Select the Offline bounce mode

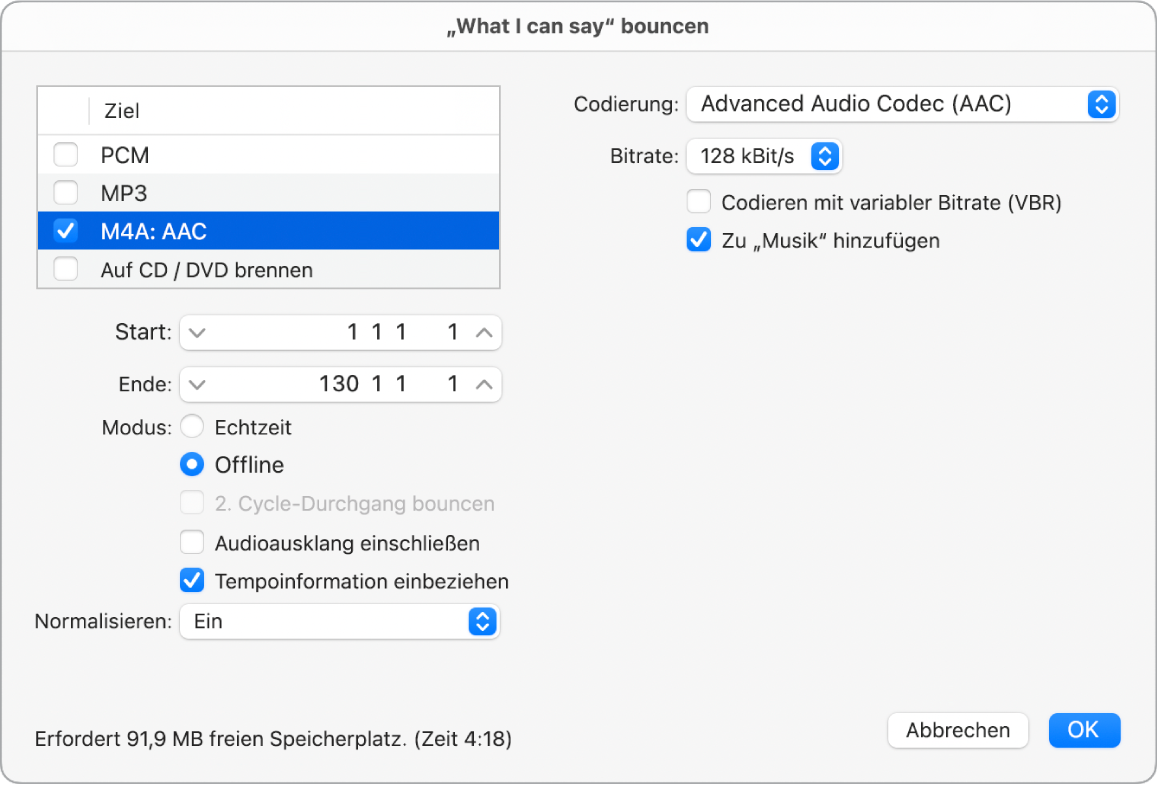[192, 464]
